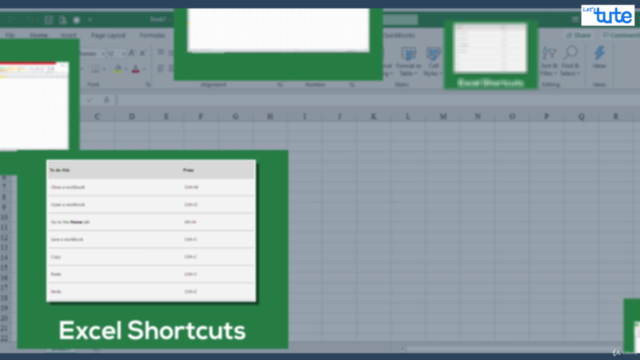Open Customize Quick Access Toolbar dropdown arrow
Viewport: 640px width, 360px height.
point(90,20)
